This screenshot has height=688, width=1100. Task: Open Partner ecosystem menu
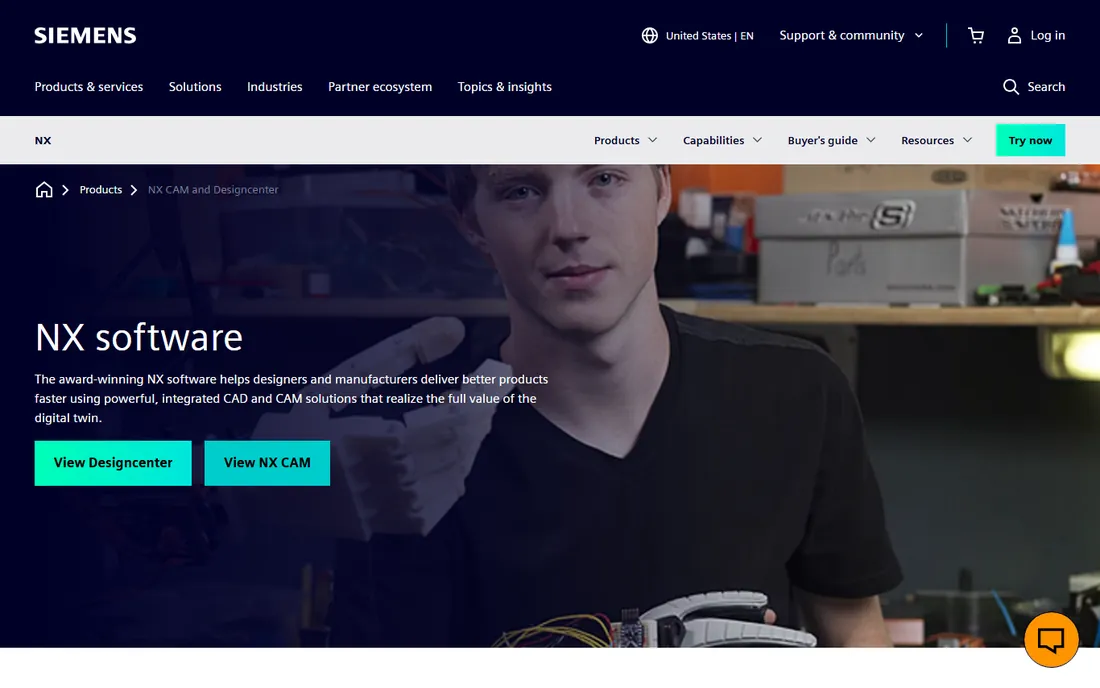[x=380, y=87]
